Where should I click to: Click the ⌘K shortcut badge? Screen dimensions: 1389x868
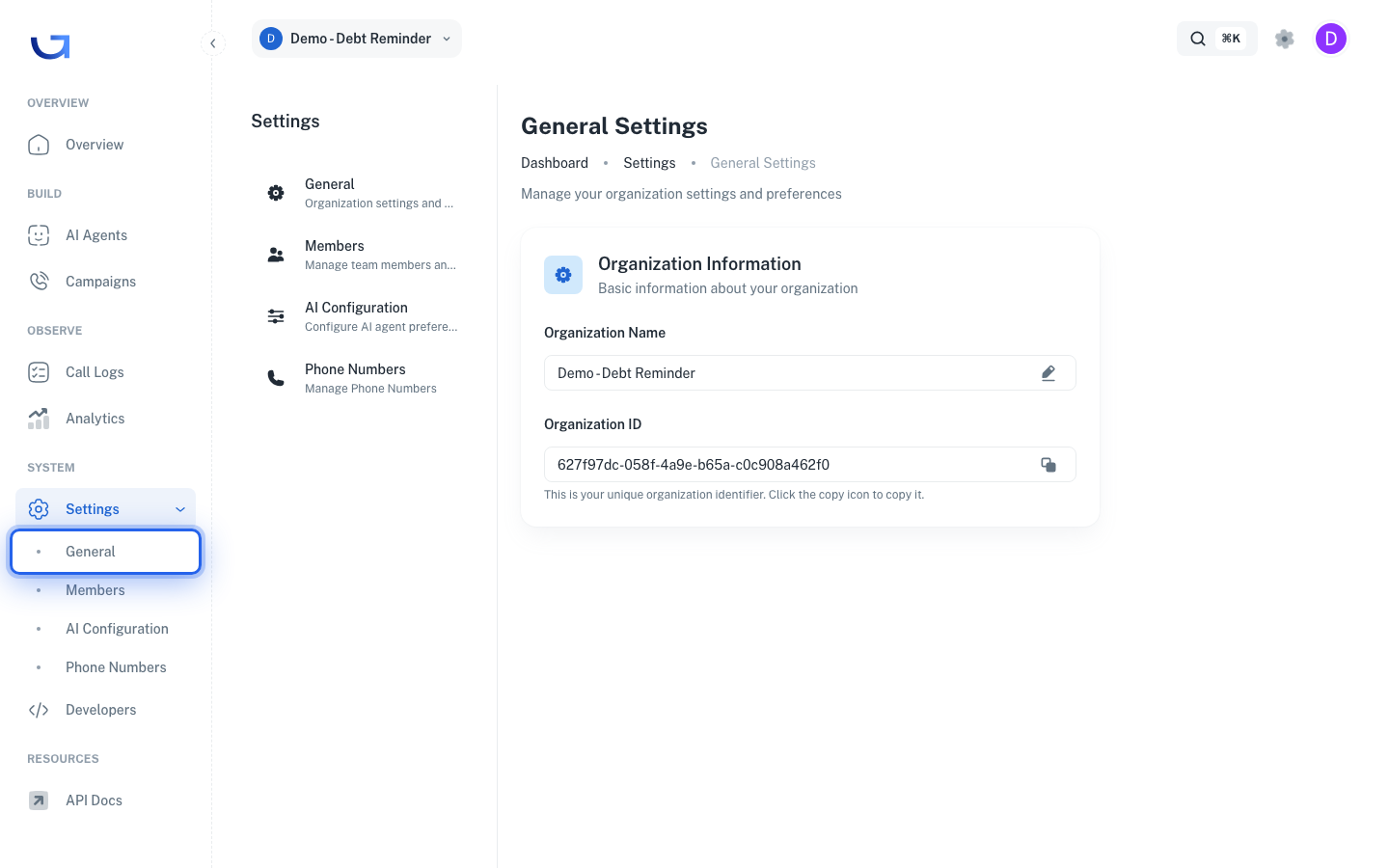(1231, 39)
